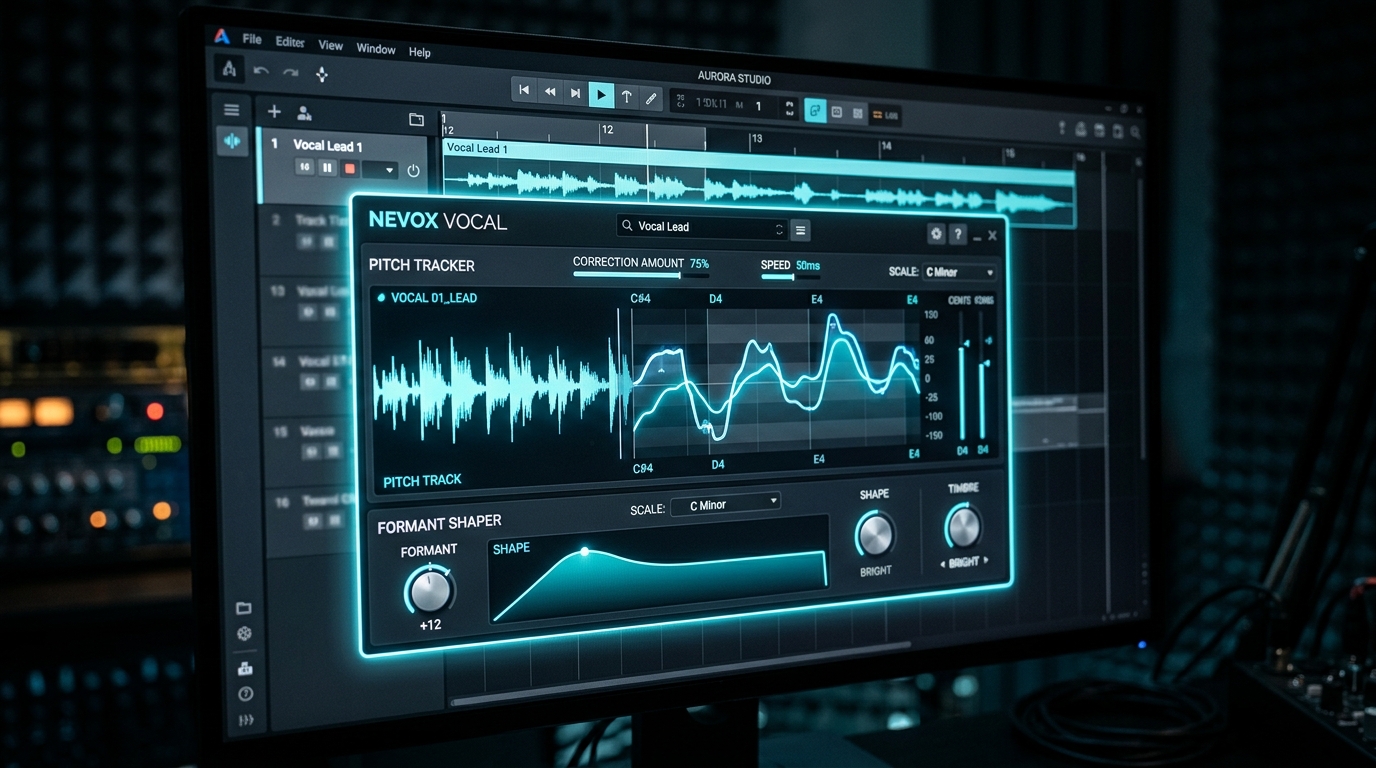Open the File menu
Viewport: 1376px width, 768px height.
pos(252,39)
